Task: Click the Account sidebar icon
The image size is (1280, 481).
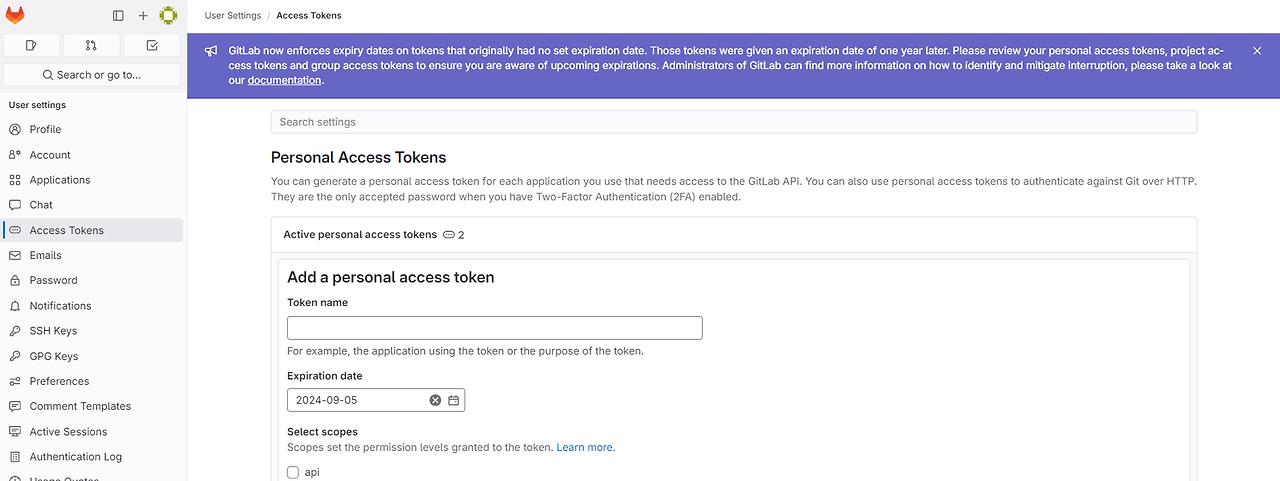Action: (x=15, y=155)
